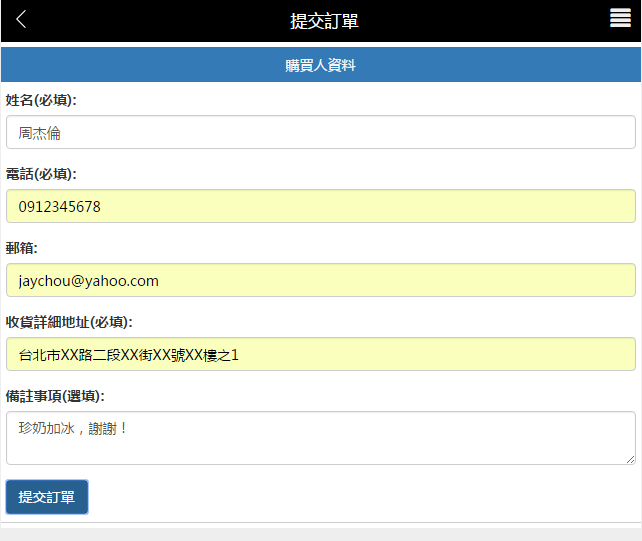The image size is (642, 541).
Task: Click the 郵箱 label
Action: tap(21, 248)
